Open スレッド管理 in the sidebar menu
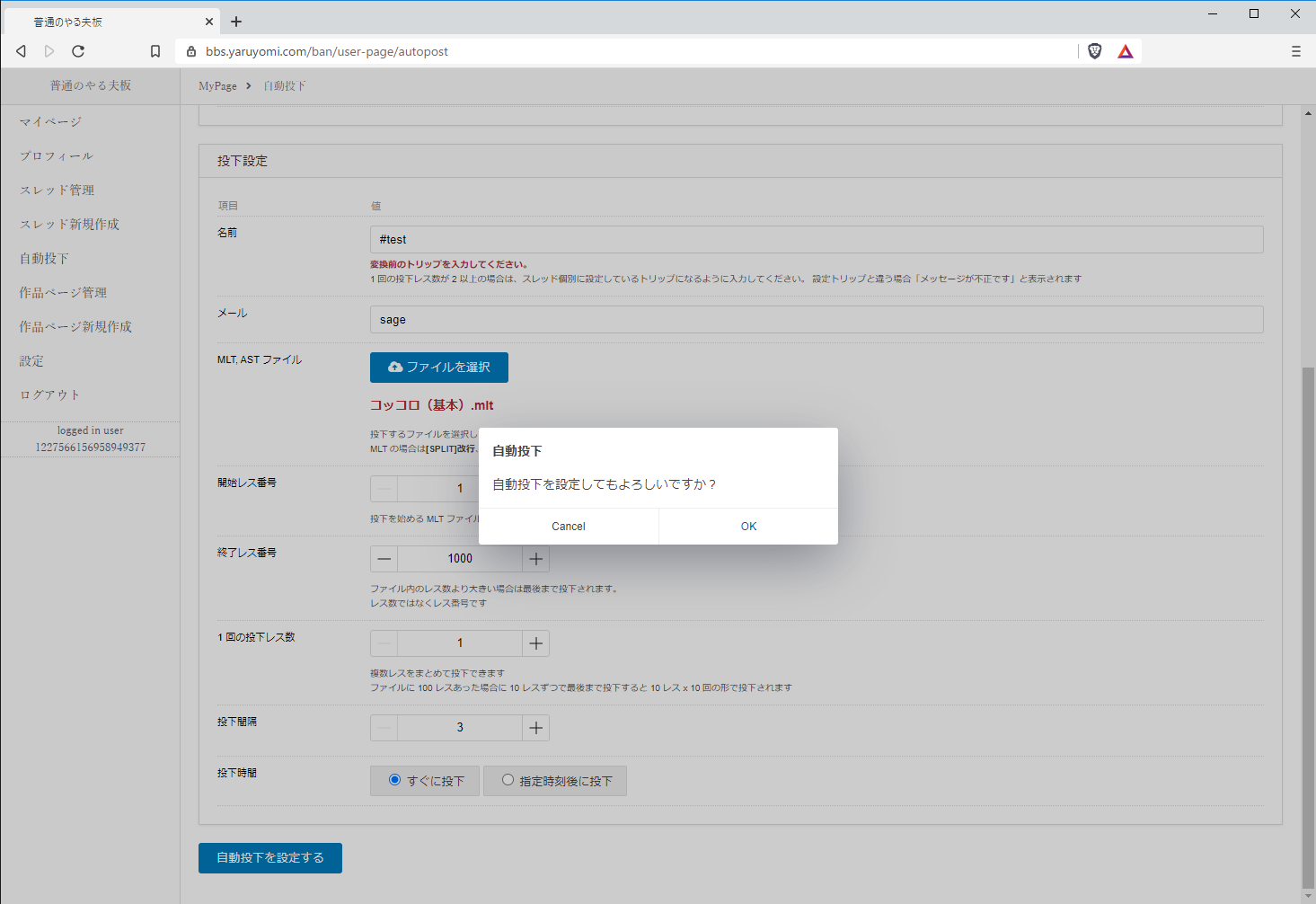The image size is (1316, 904). [57, 191]
